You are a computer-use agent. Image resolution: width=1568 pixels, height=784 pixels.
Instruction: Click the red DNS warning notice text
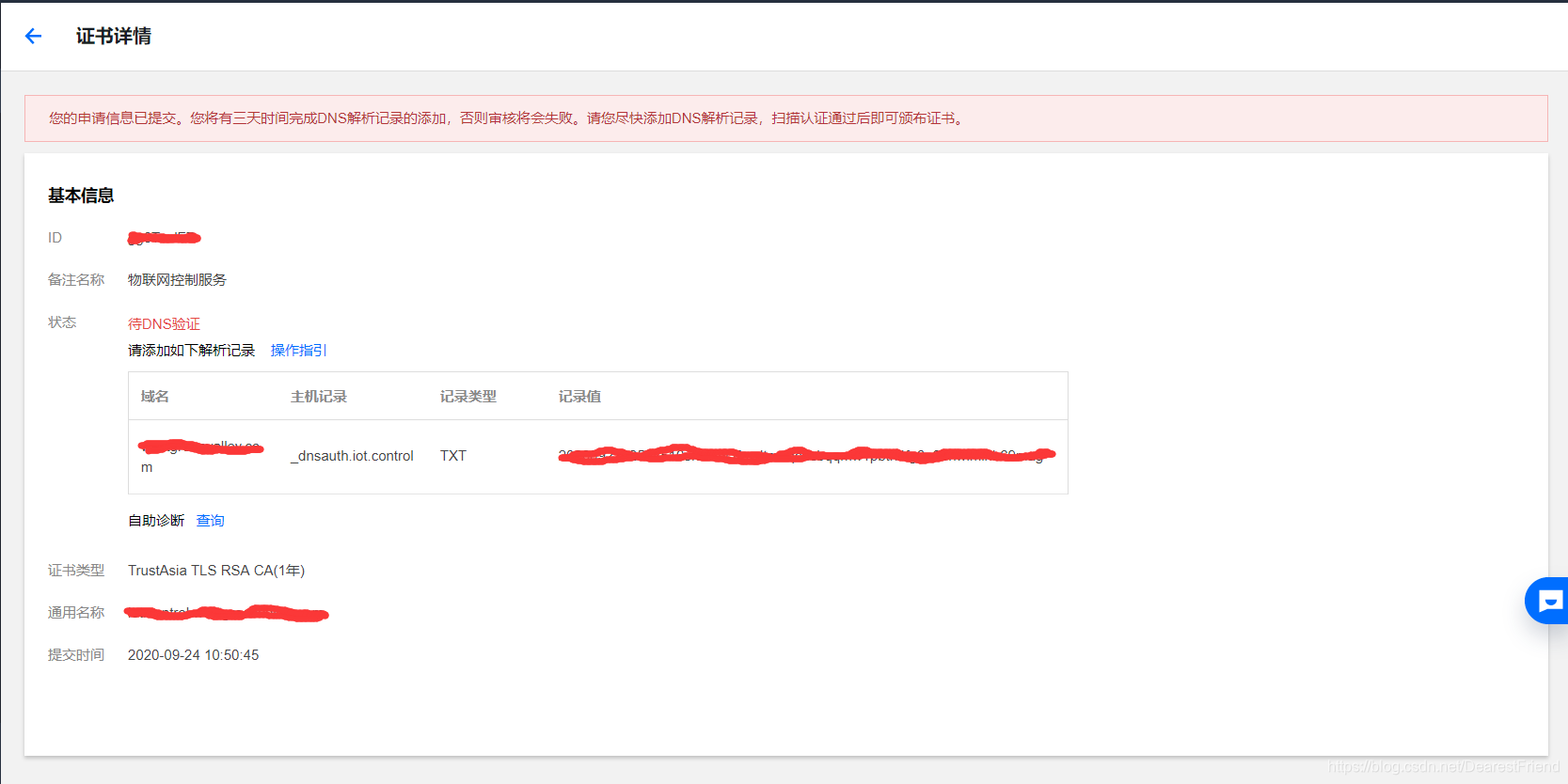coord(508,118)
